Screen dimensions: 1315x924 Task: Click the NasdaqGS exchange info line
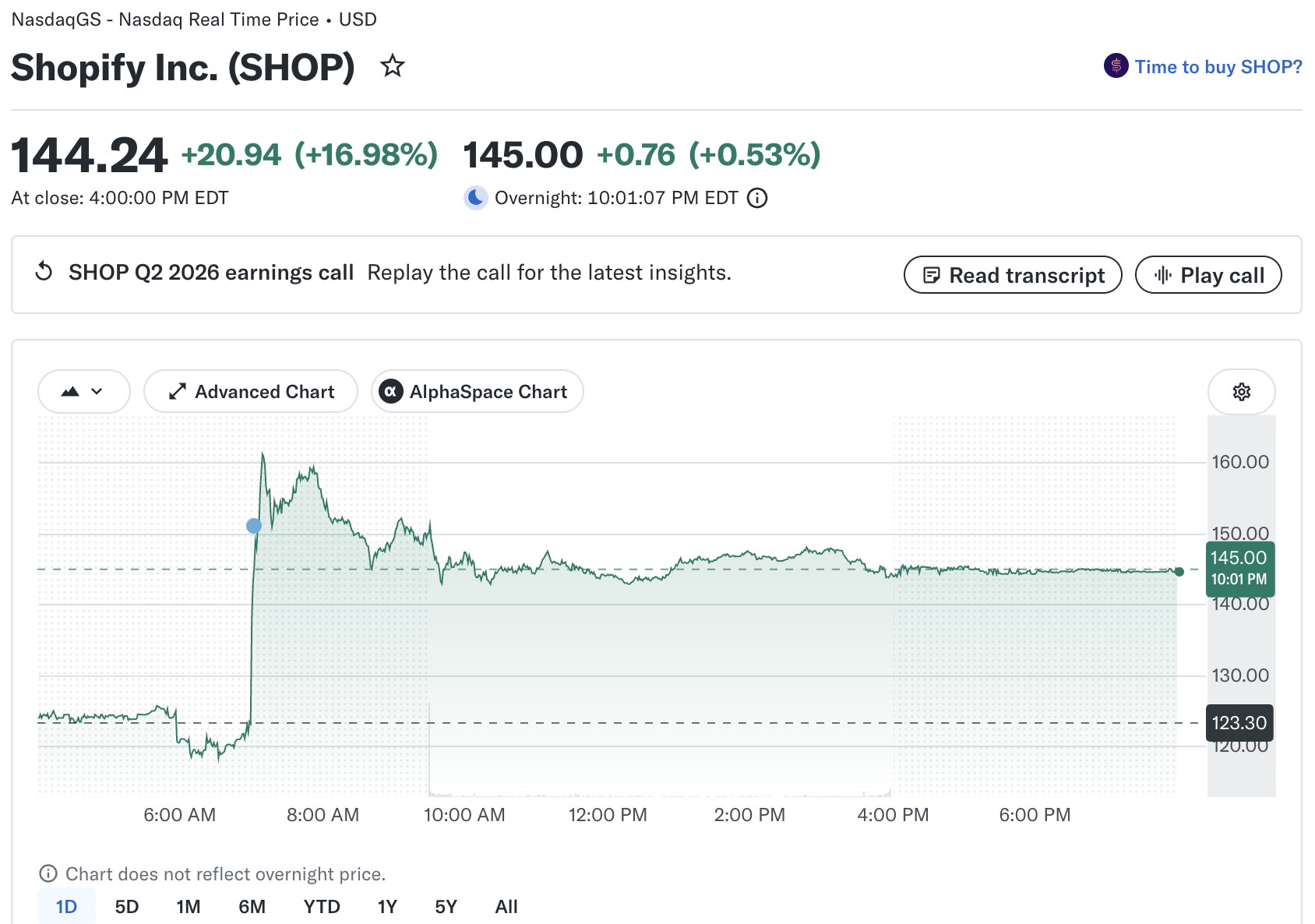tap(194, 19)
